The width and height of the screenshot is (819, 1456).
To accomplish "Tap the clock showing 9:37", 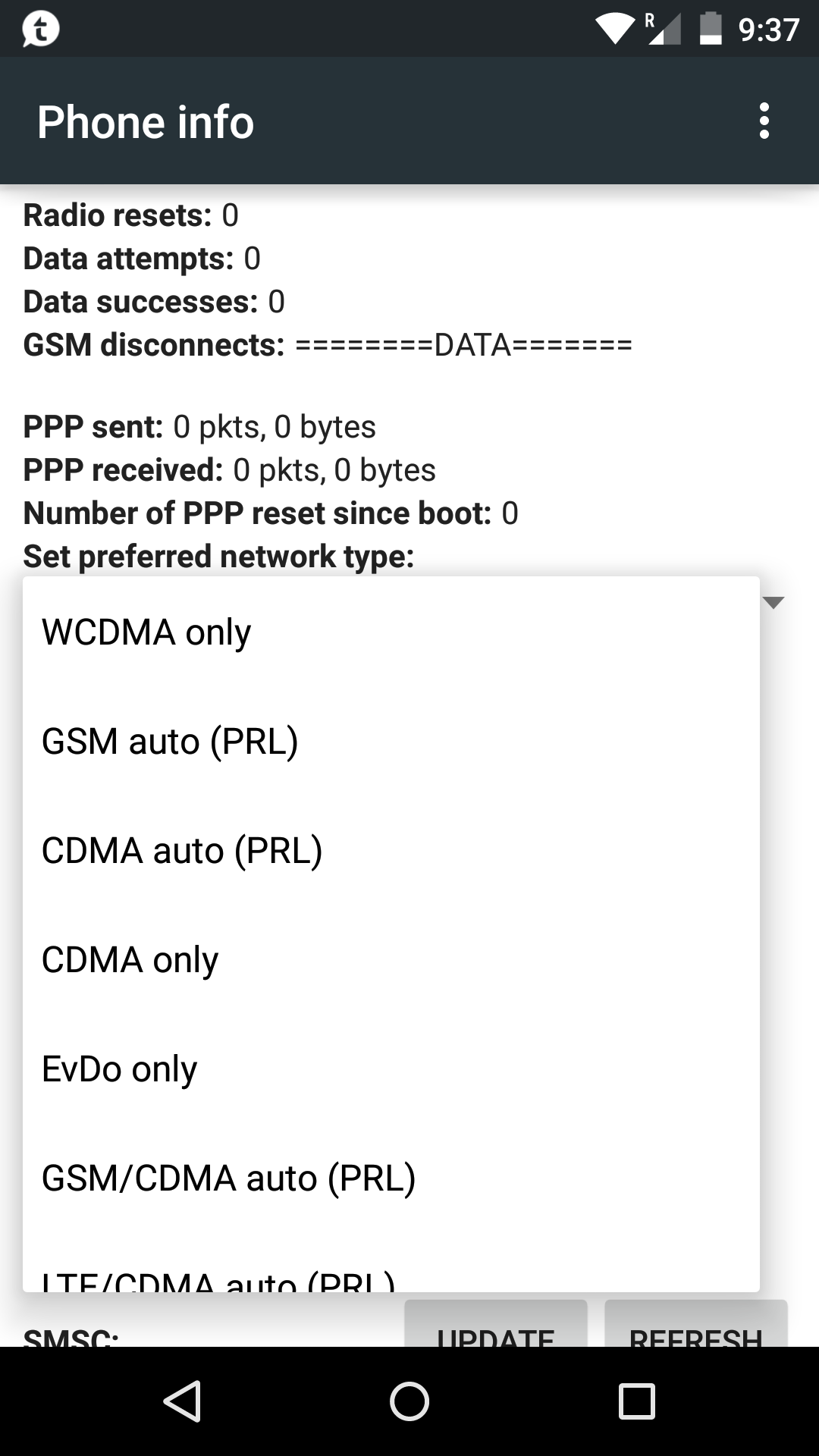I will pyautogui.click(x=768, y=29).
